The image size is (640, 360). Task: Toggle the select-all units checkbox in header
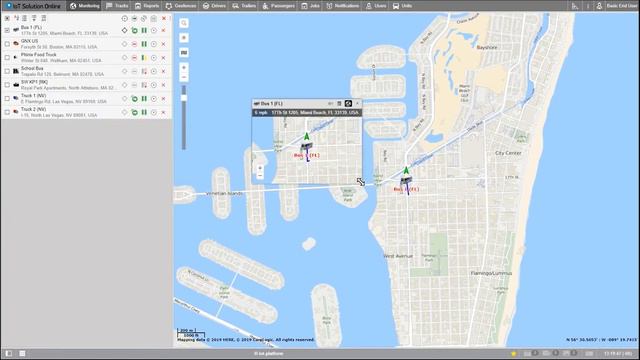(7, 18)
